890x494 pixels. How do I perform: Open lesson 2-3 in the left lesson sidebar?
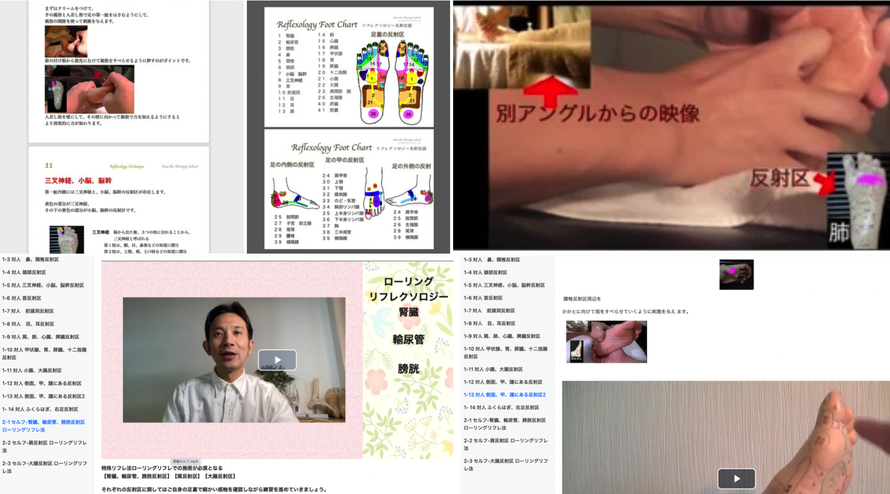(44, 467)
